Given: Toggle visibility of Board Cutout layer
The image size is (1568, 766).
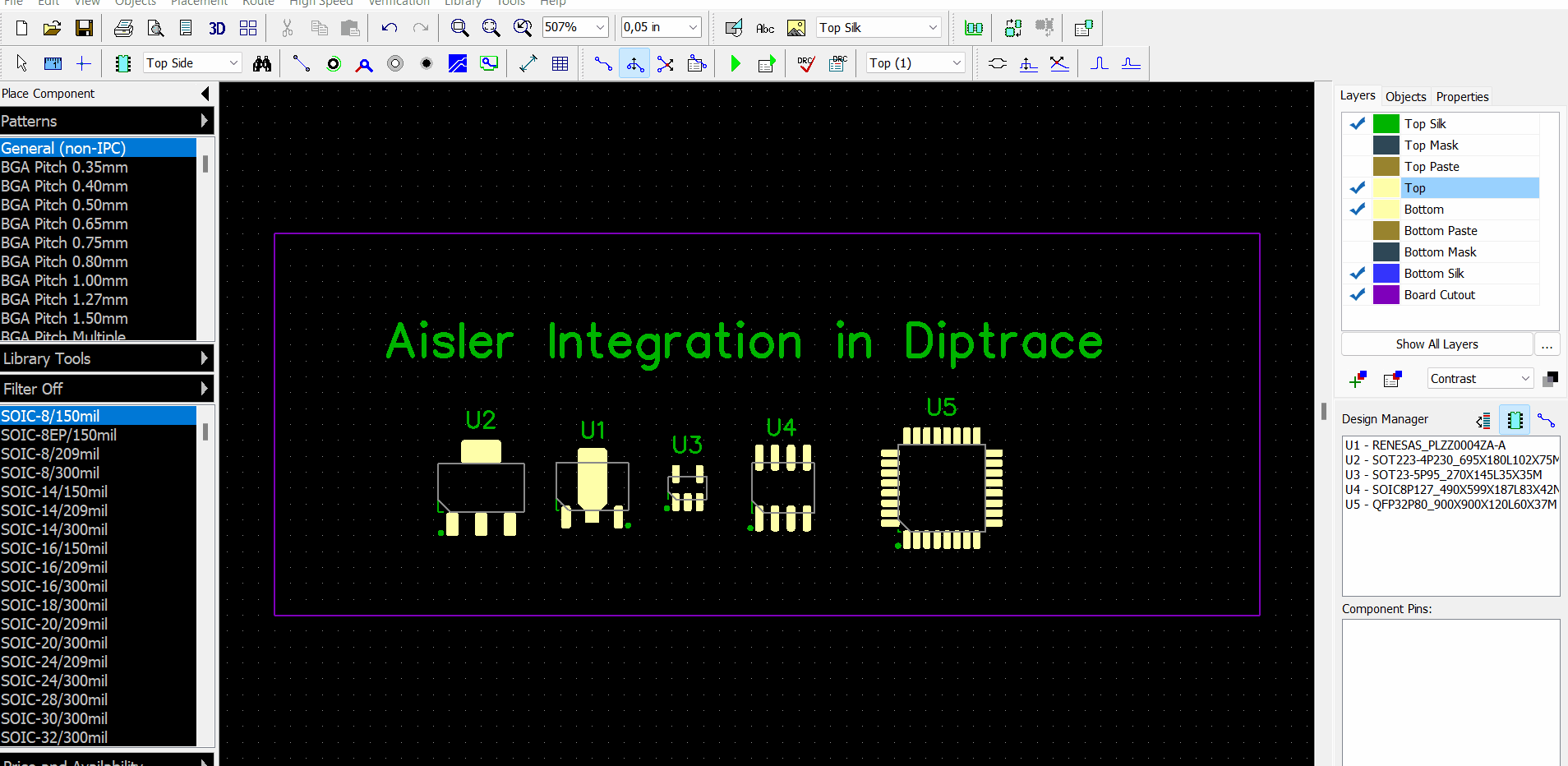Looking at the screenshot, I should (x=1358, y=294).
